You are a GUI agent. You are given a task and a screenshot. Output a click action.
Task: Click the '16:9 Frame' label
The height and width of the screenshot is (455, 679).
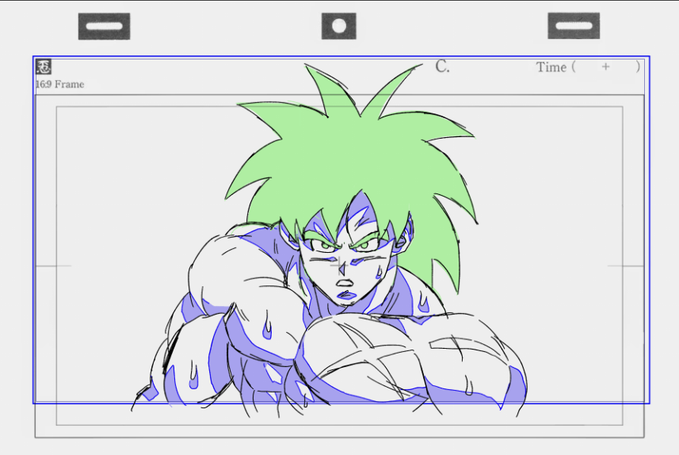[x=60, y=84]
